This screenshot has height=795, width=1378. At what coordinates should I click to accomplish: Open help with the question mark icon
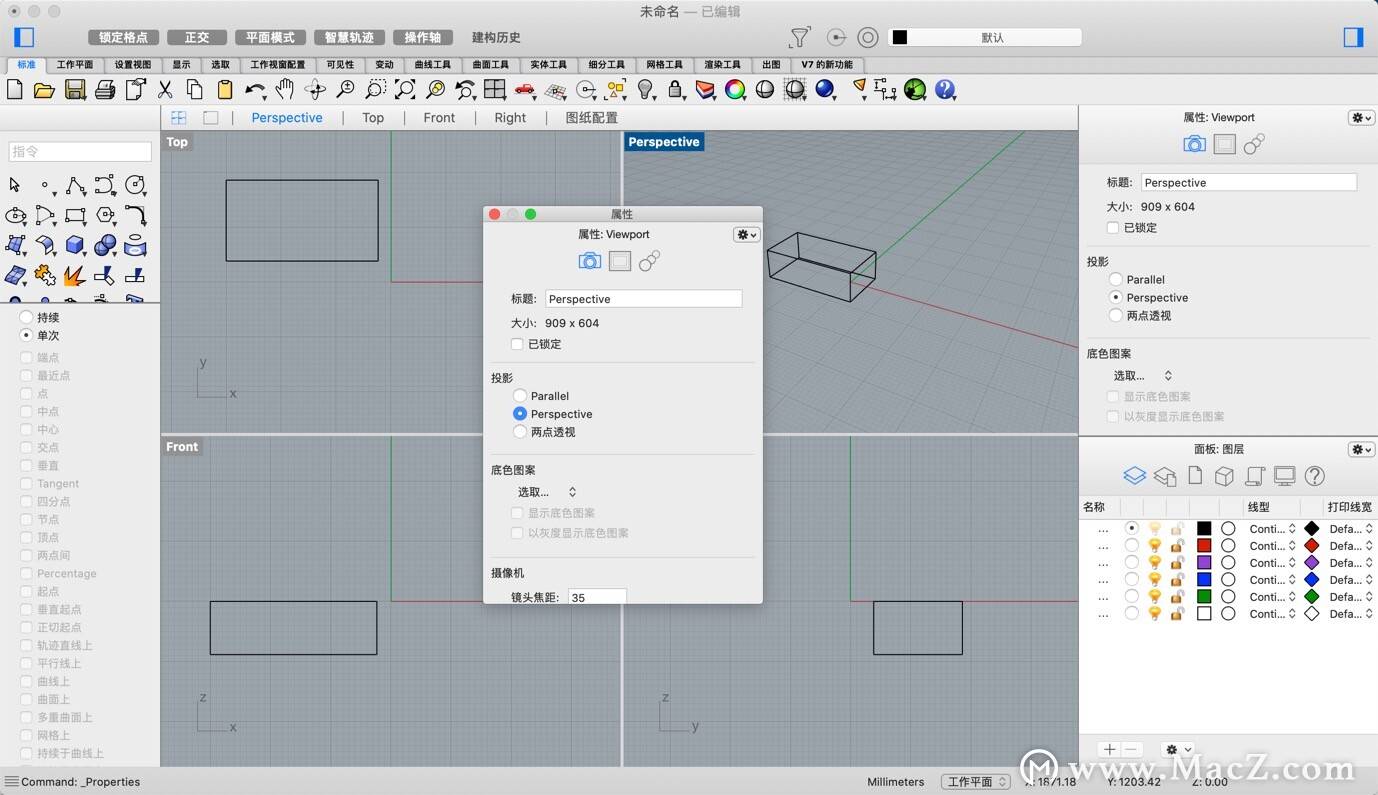coord(945,90)
